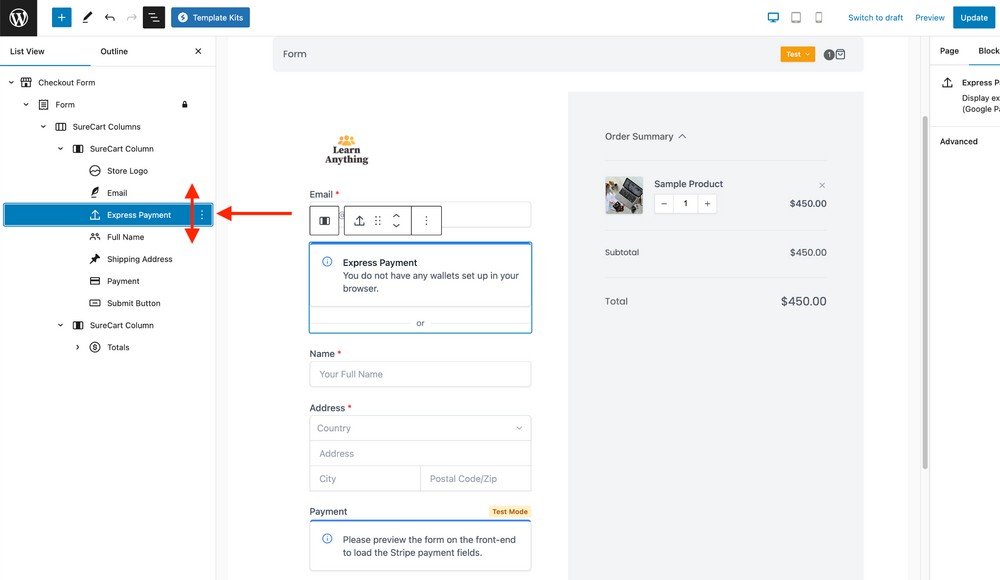This screenshot has width=1000, height=580.
Task: Move the Express Payment block up
Action: coord(398,216)
